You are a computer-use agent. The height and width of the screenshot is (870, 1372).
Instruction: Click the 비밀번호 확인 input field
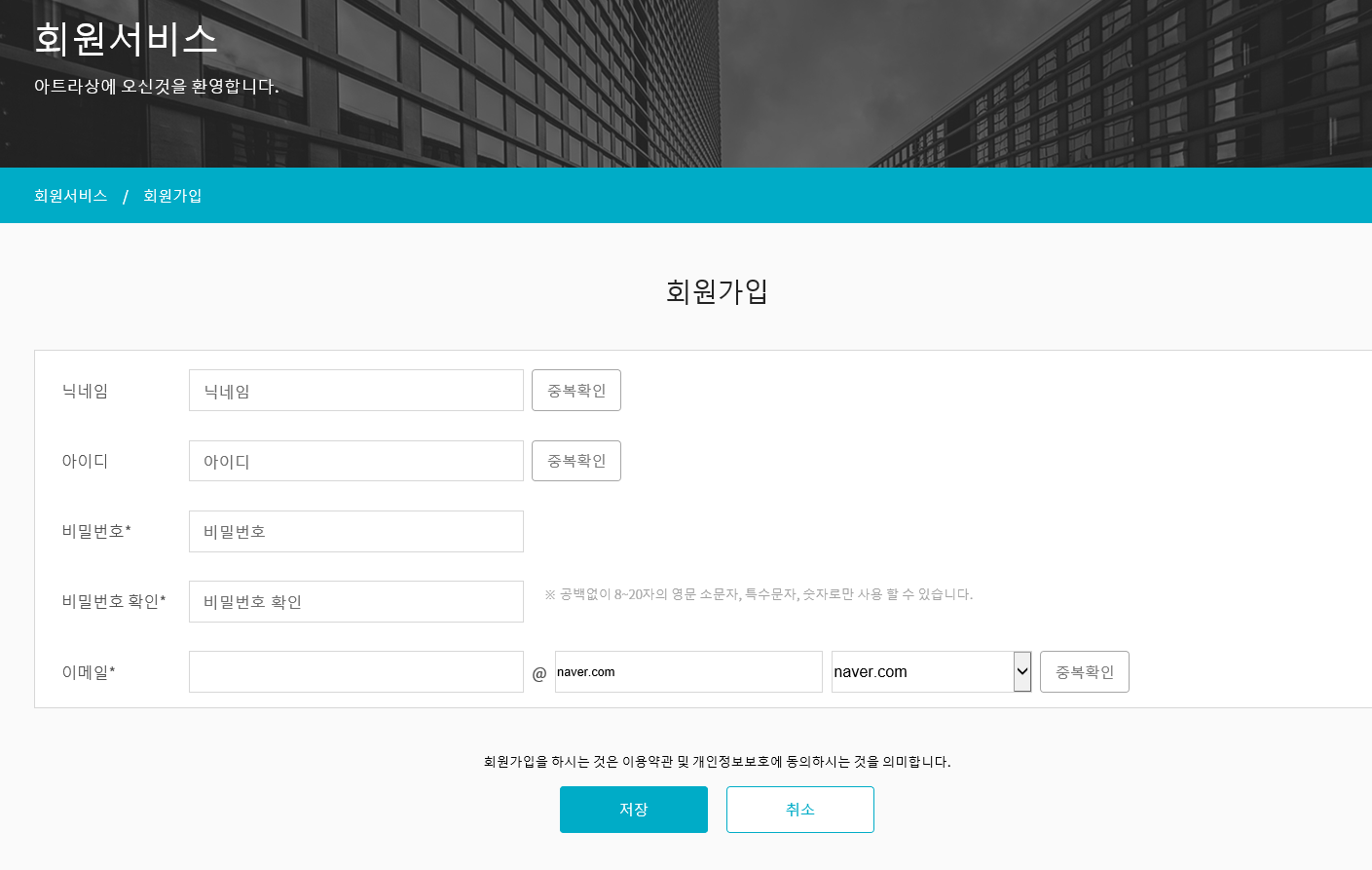click(356, 601)
